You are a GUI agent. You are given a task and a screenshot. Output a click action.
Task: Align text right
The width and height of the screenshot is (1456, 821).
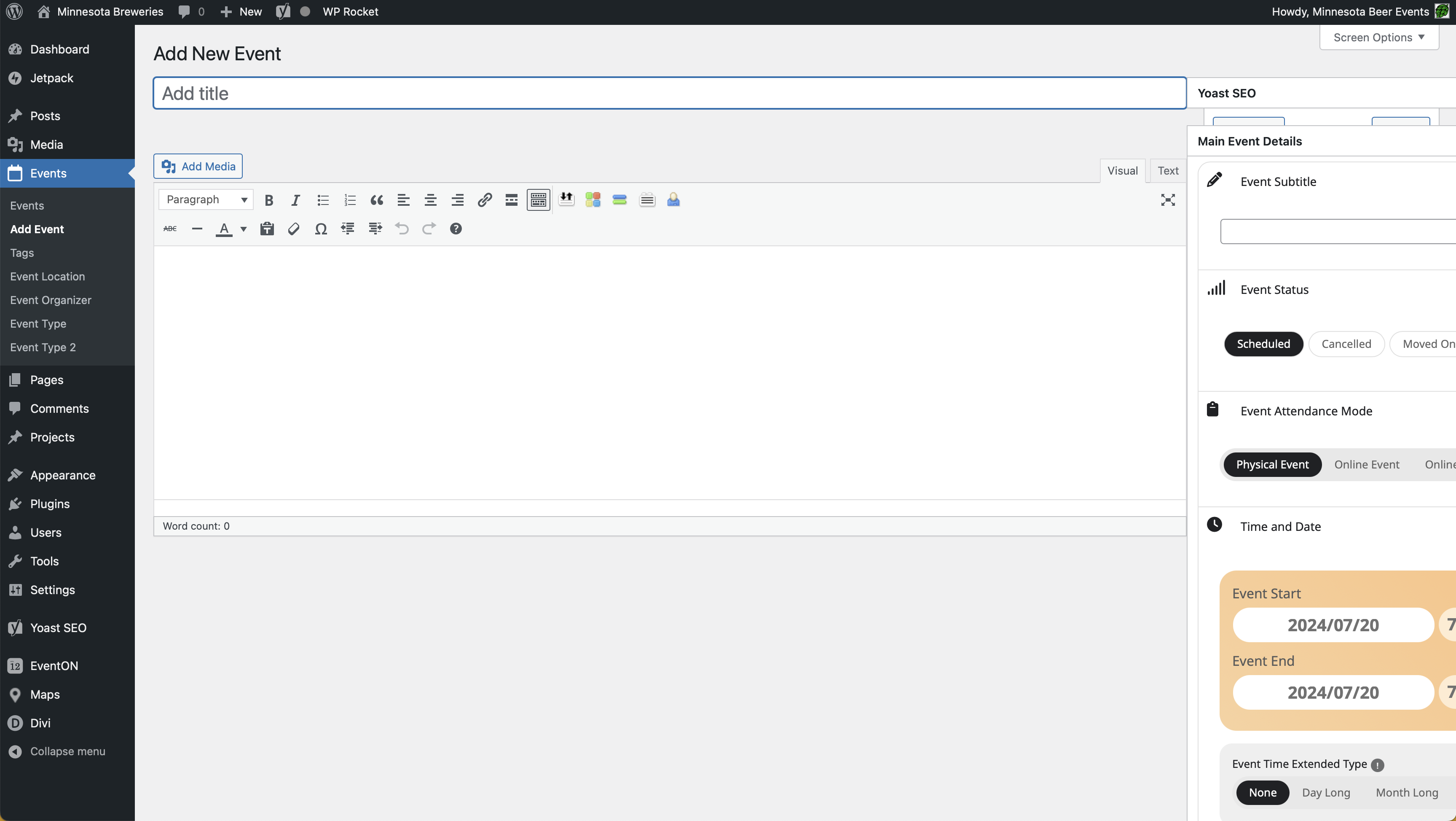tap(457, 200)
